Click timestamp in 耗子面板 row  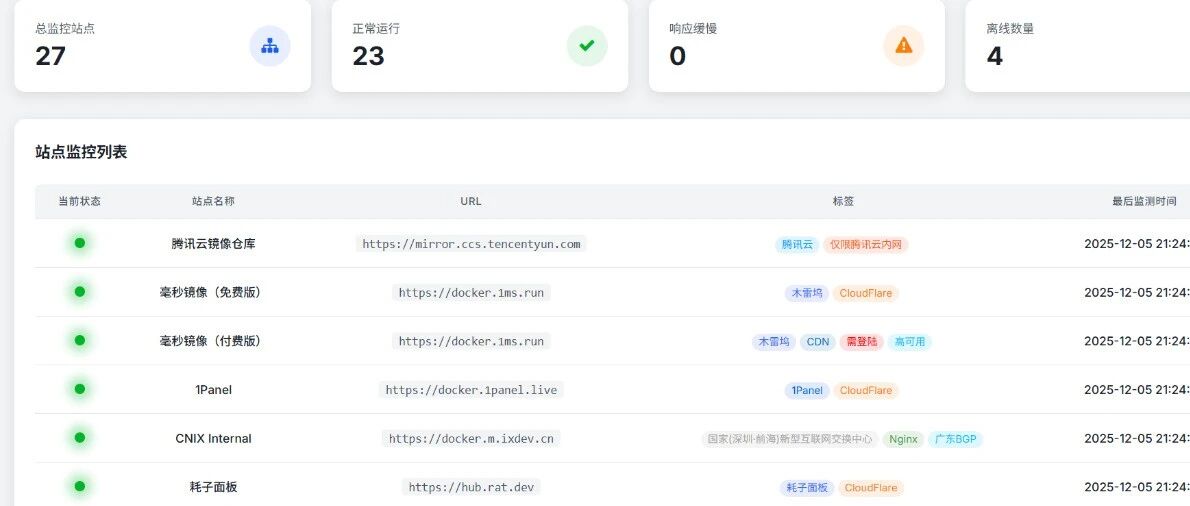(1136, 486)
